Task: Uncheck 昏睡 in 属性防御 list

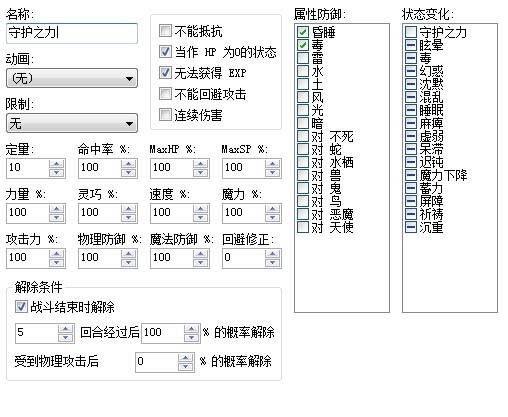Action: pos(303,32)
